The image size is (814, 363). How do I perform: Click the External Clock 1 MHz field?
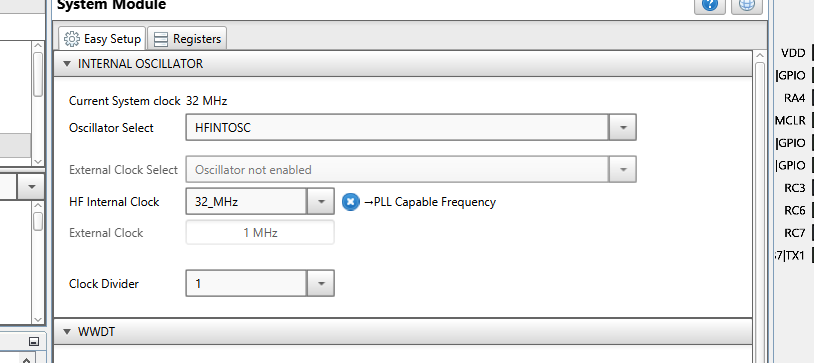tap(260, 233)
